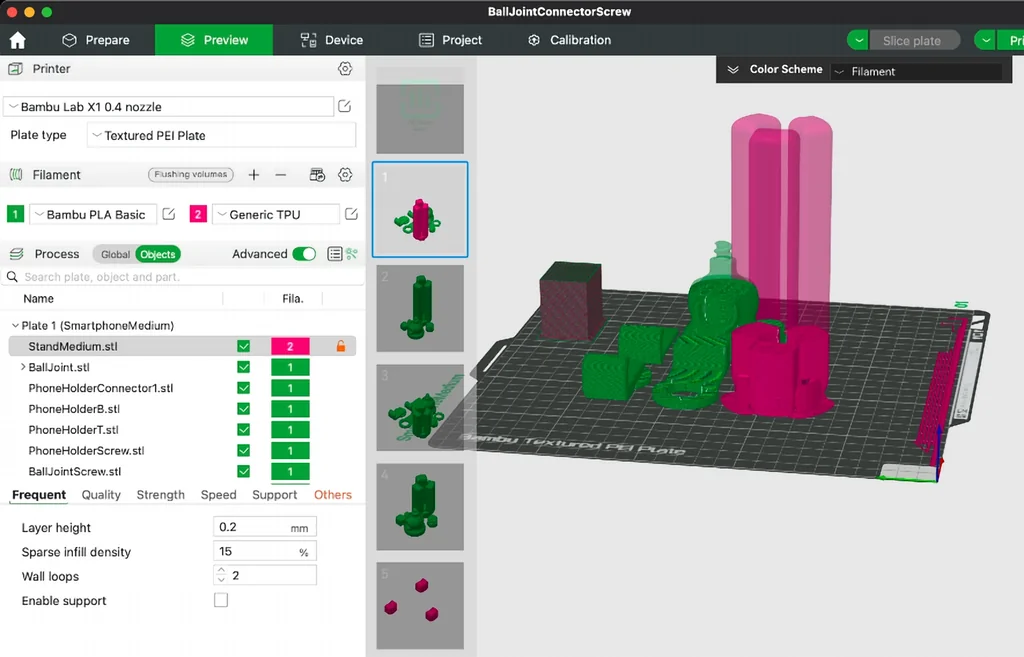Click the Slice plate button
This screenshot has height=657, width=1024.
point(914,40)
